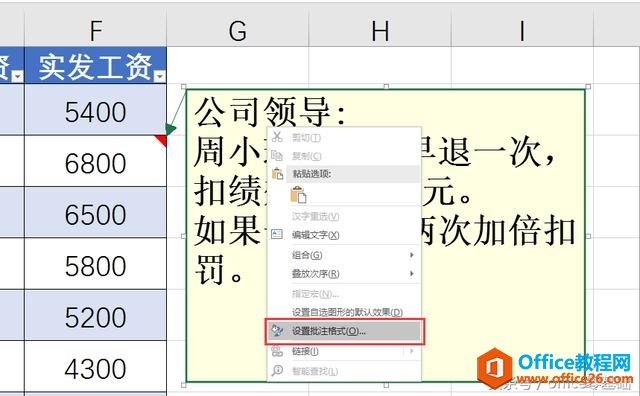Image resolution: width=640 pixels, height=396 pixels.
Task: Click the Copy icon in context menu
Action: tap(277, 156)
